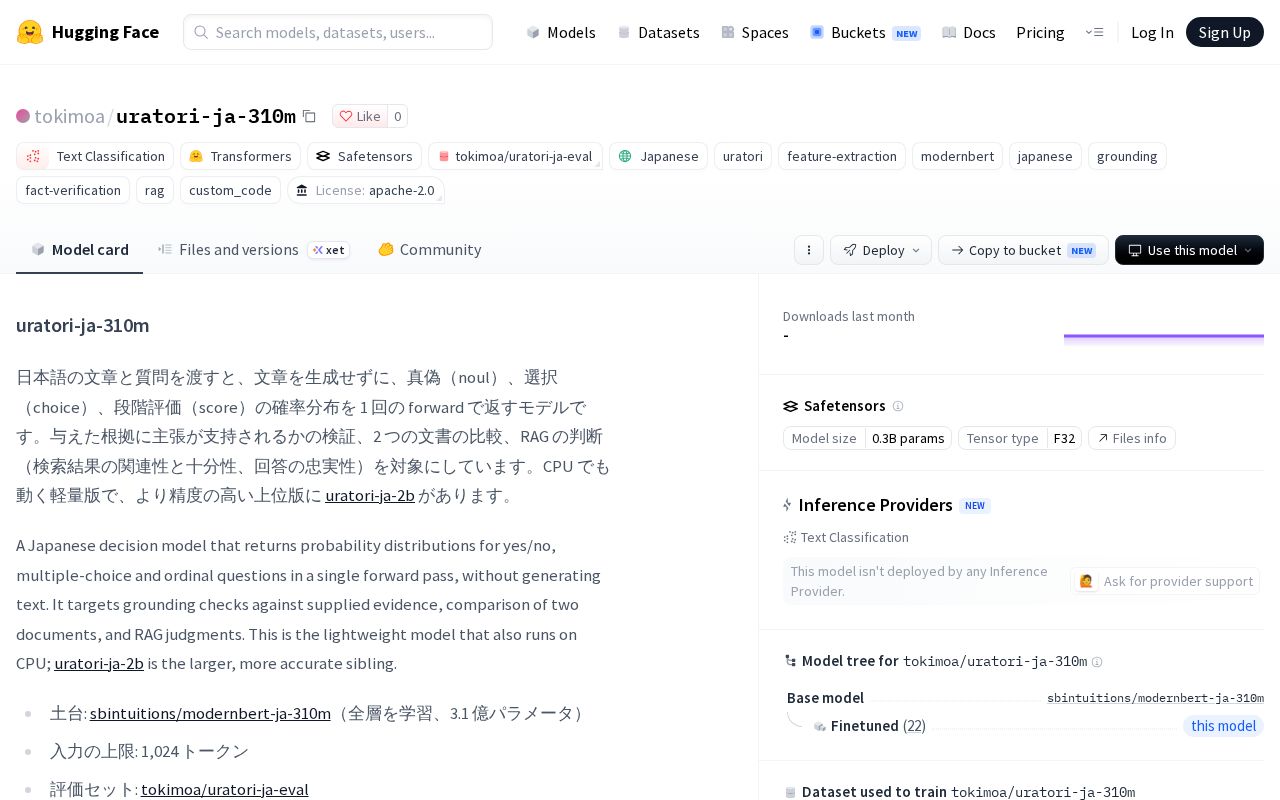Click Copy to bucket button
1280x800 pixels.
click(x=1023, y=250)
